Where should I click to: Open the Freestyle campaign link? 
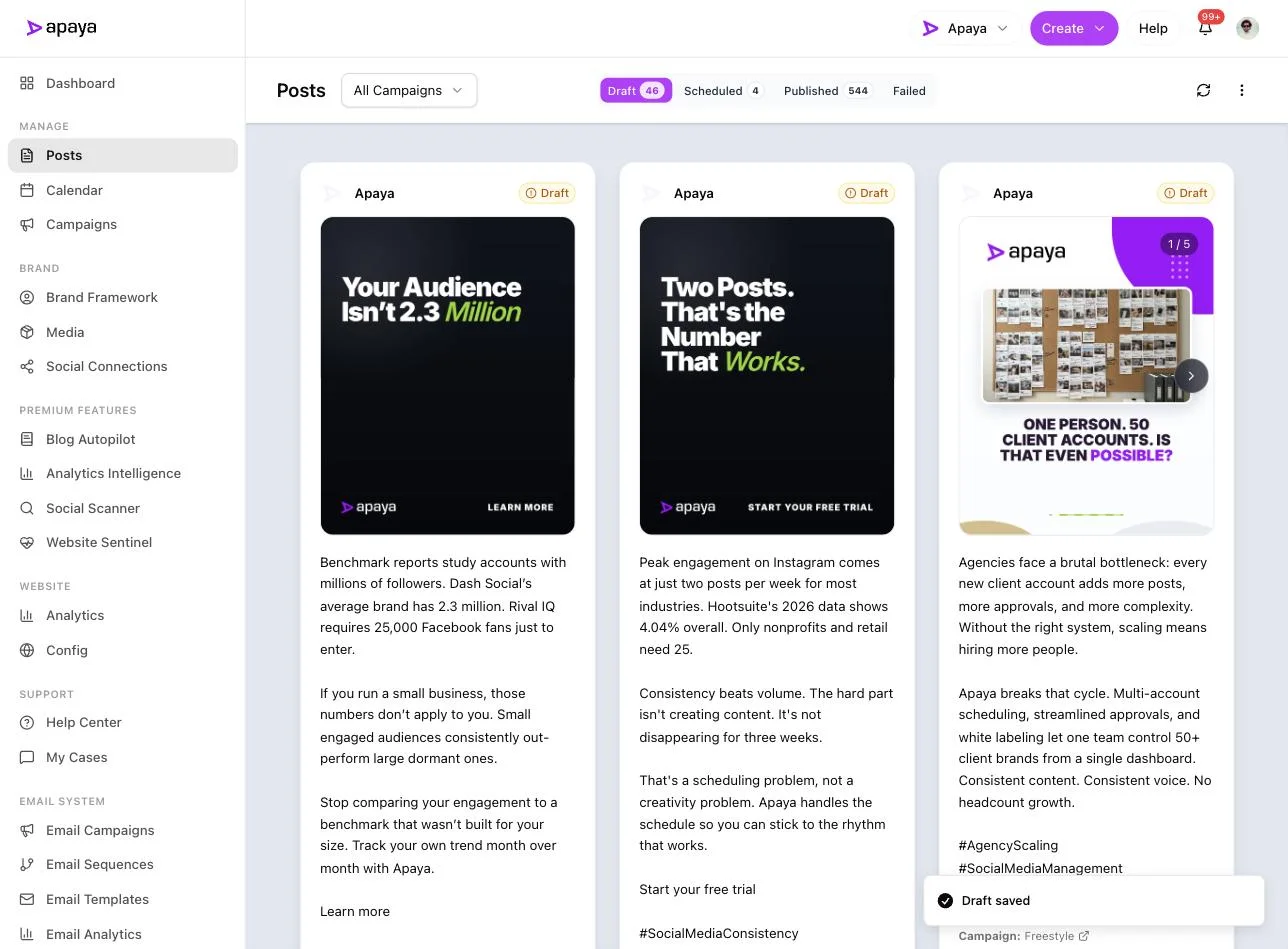[1056, 936]
